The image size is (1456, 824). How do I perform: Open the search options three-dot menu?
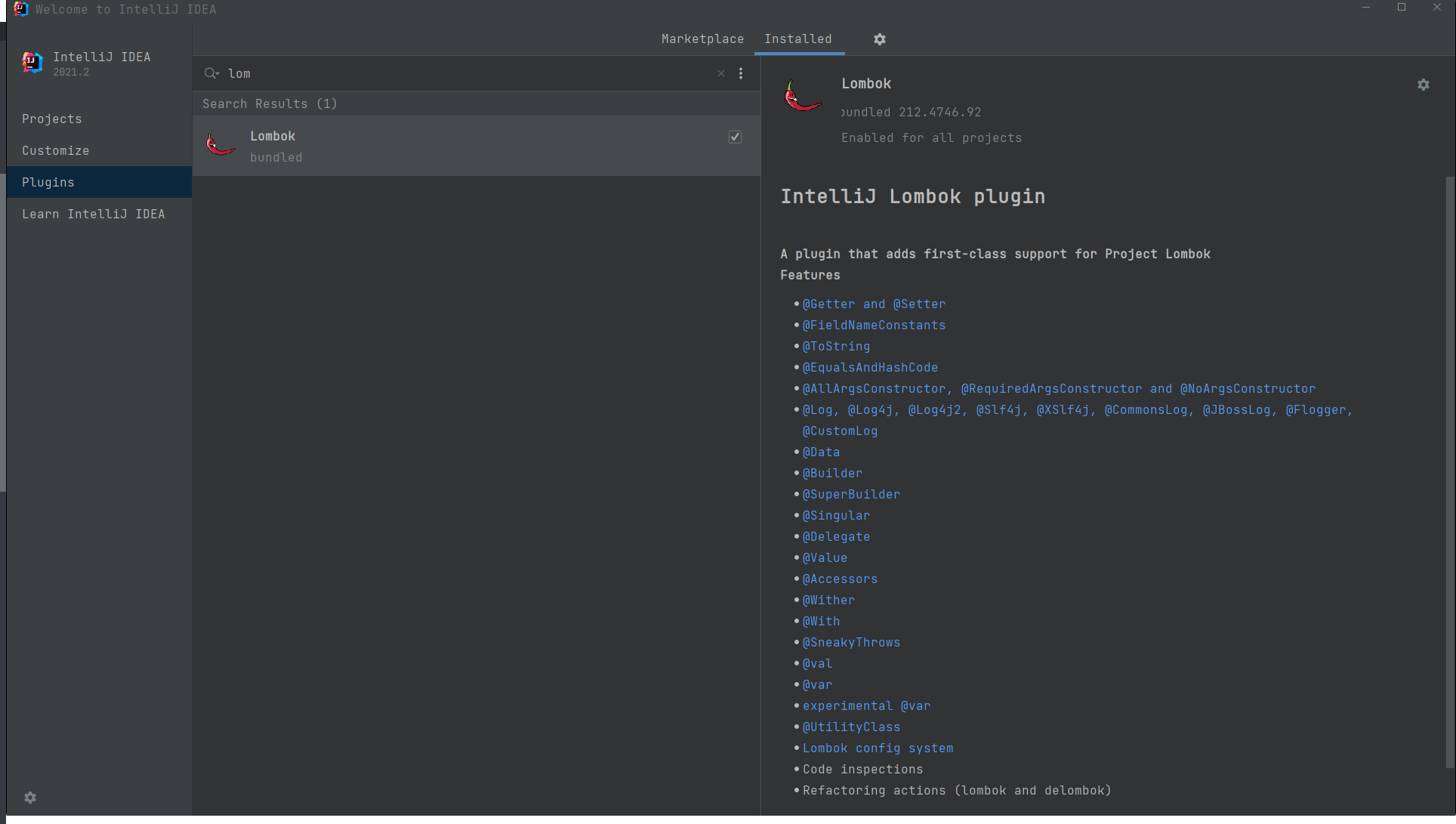741,73
